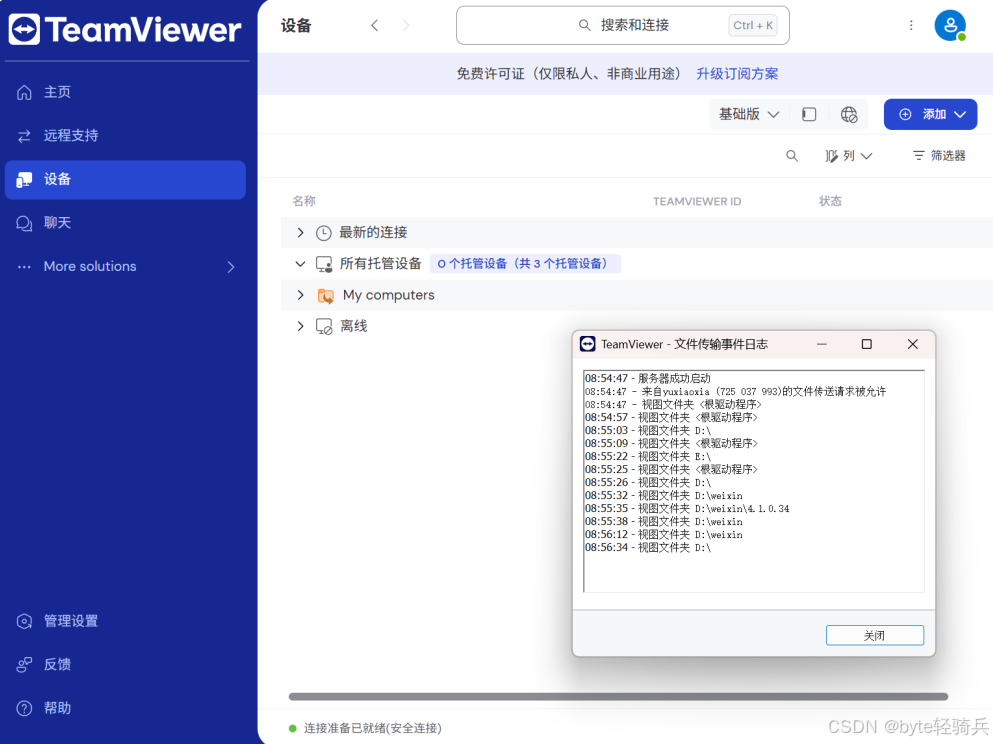Click the managed devices count badge
This screenshot has height=744, width=993.
click(x=525, y=263)
